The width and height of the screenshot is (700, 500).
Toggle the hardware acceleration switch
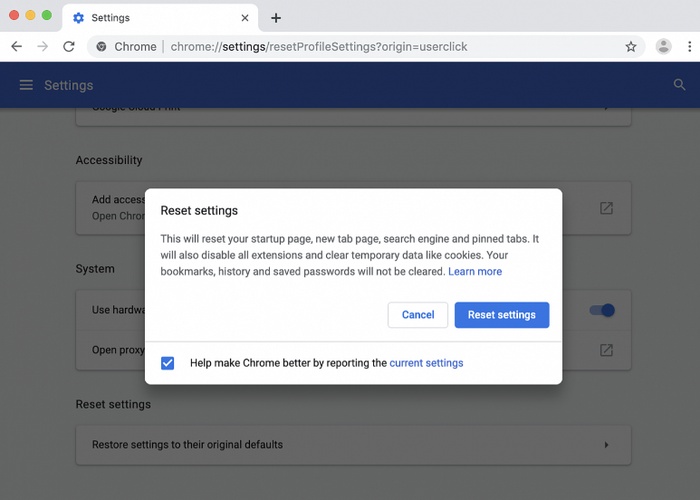pyautogui.click(x=602, y=310)
